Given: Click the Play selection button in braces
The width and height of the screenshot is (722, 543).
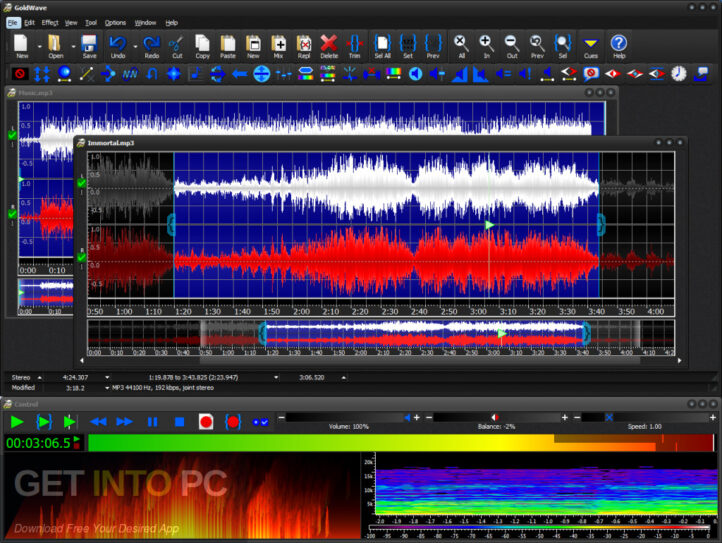Looking at the screenshot, I should click(x=44, y=422).
